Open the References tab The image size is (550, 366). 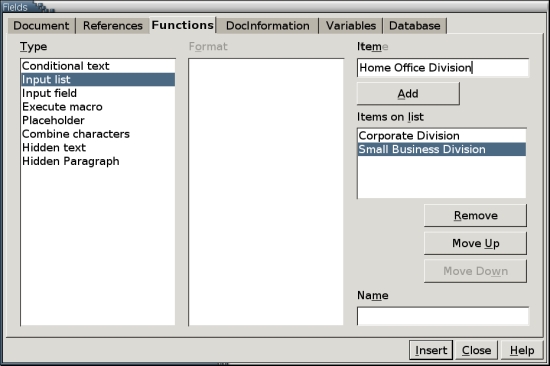point(113,26)
